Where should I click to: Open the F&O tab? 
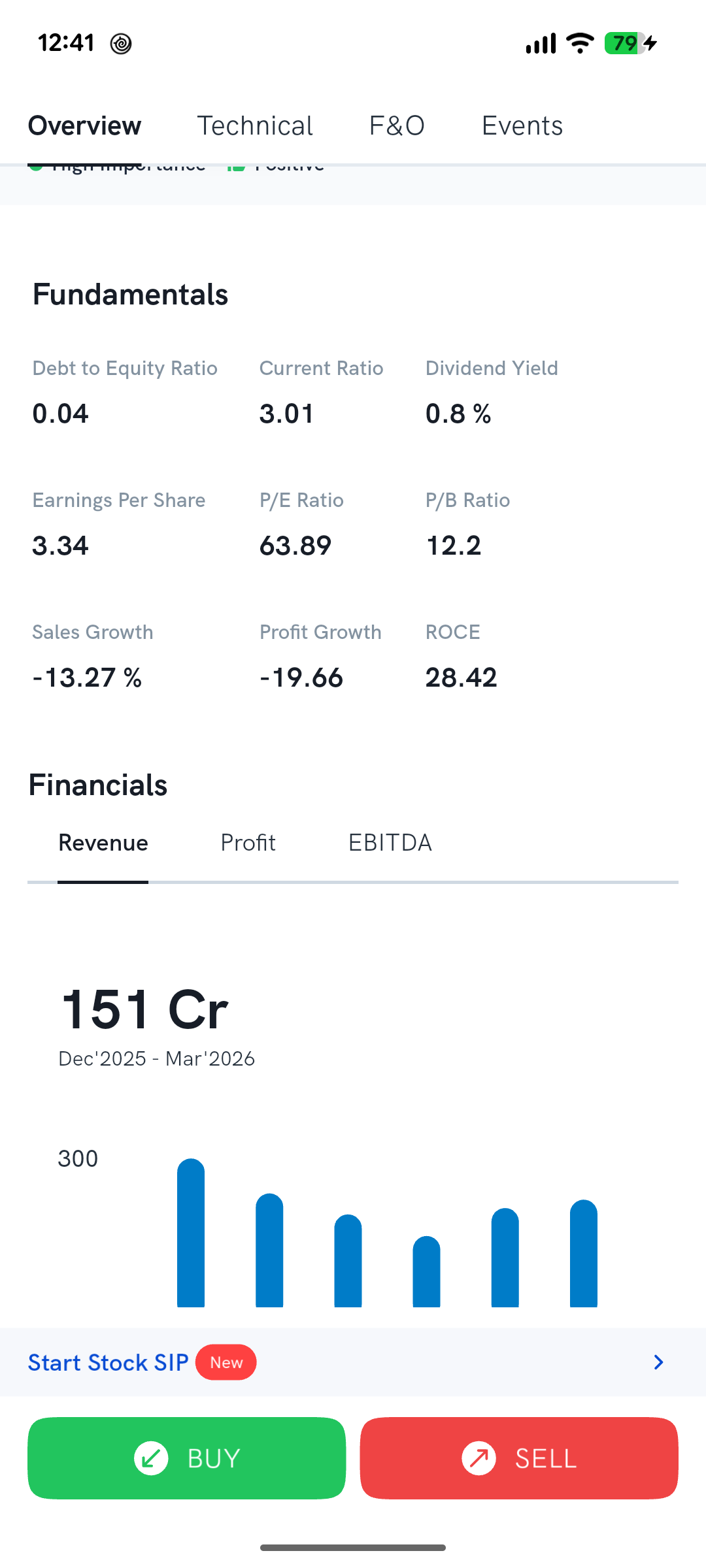(x=397, y=125)
